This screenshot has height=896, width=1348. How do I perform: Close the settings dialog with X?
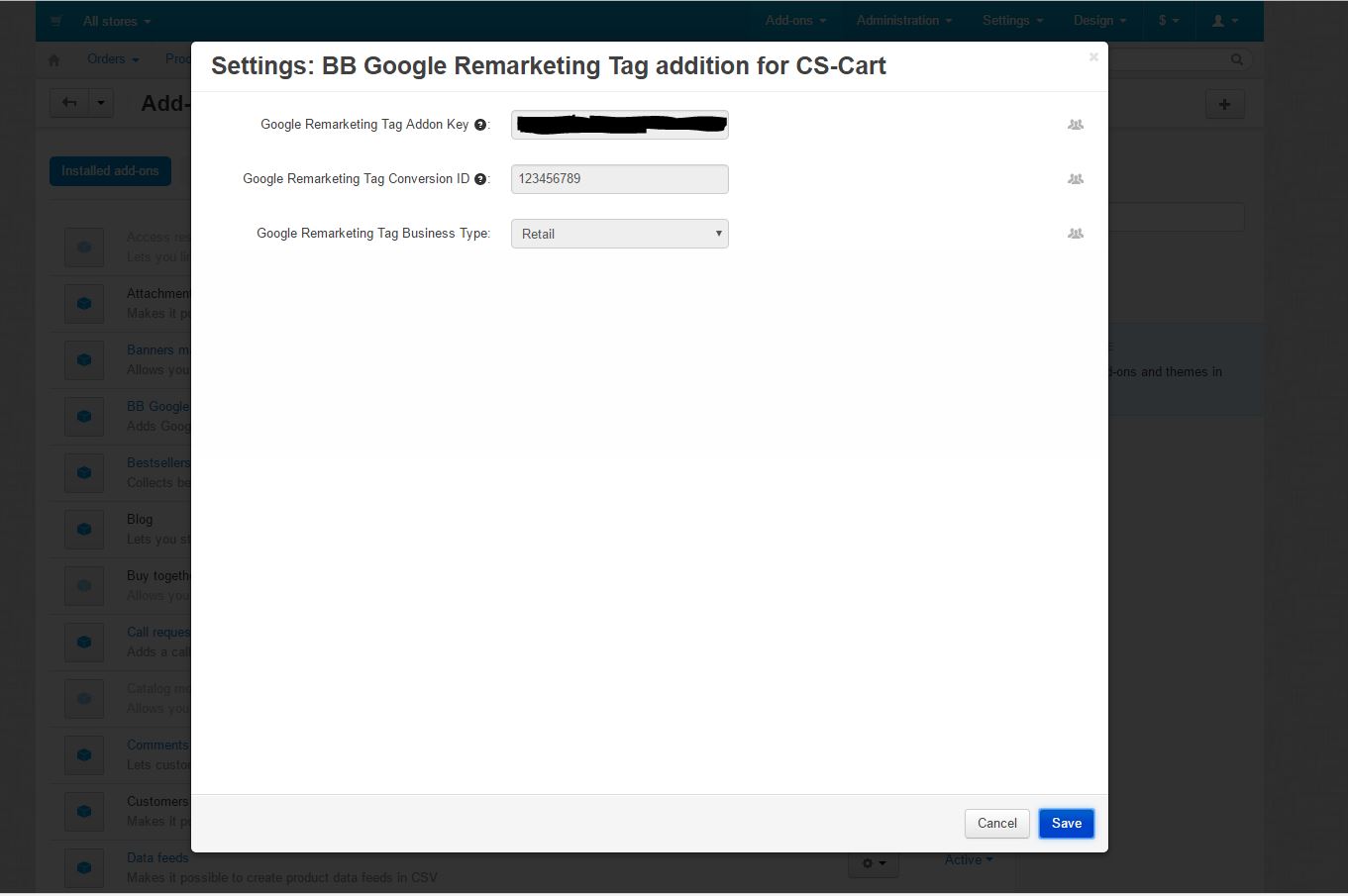click(1093, 57)
